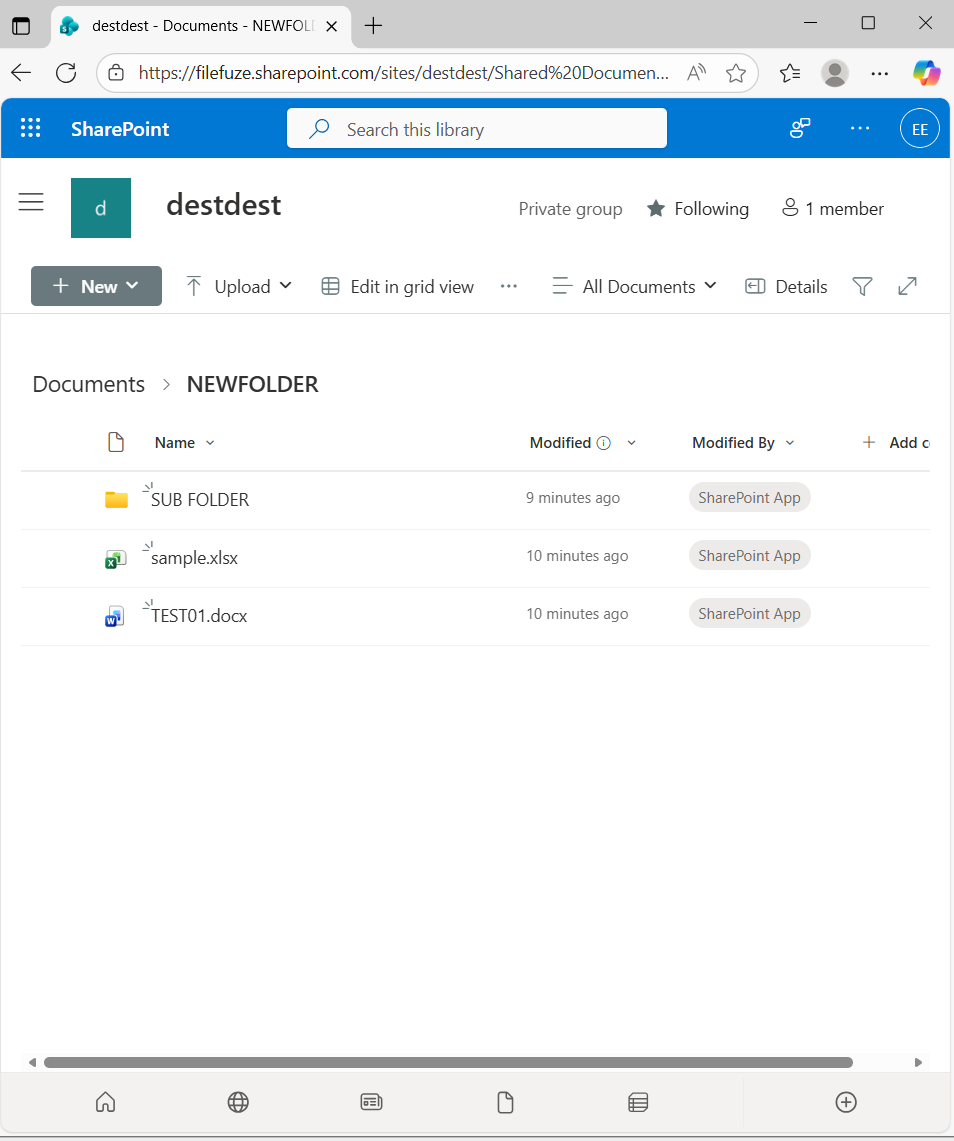Select the destdest - Documents browser tab
This screenshot has height=1141, width=954.
(x=202, y=26)
